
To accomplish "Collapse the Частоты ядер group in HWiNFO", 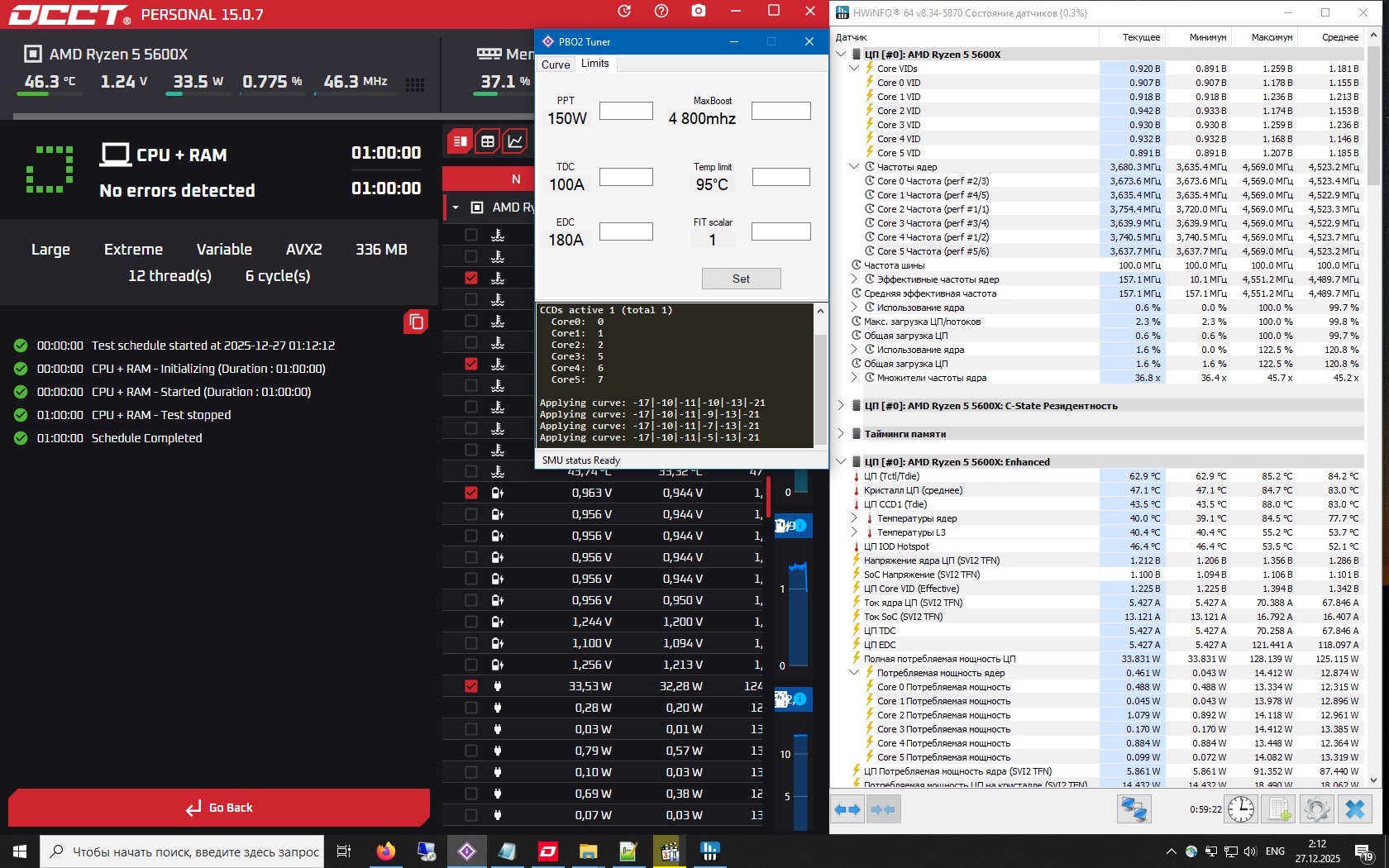I will 855,167.
